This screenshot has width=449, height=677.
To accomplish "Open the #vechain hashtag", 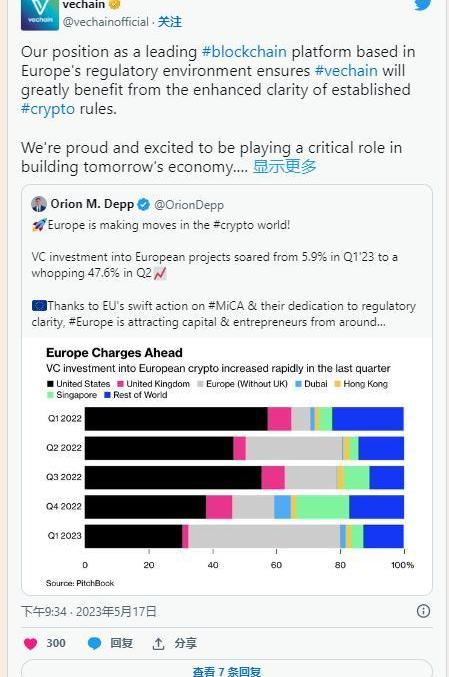I will 346,71.
